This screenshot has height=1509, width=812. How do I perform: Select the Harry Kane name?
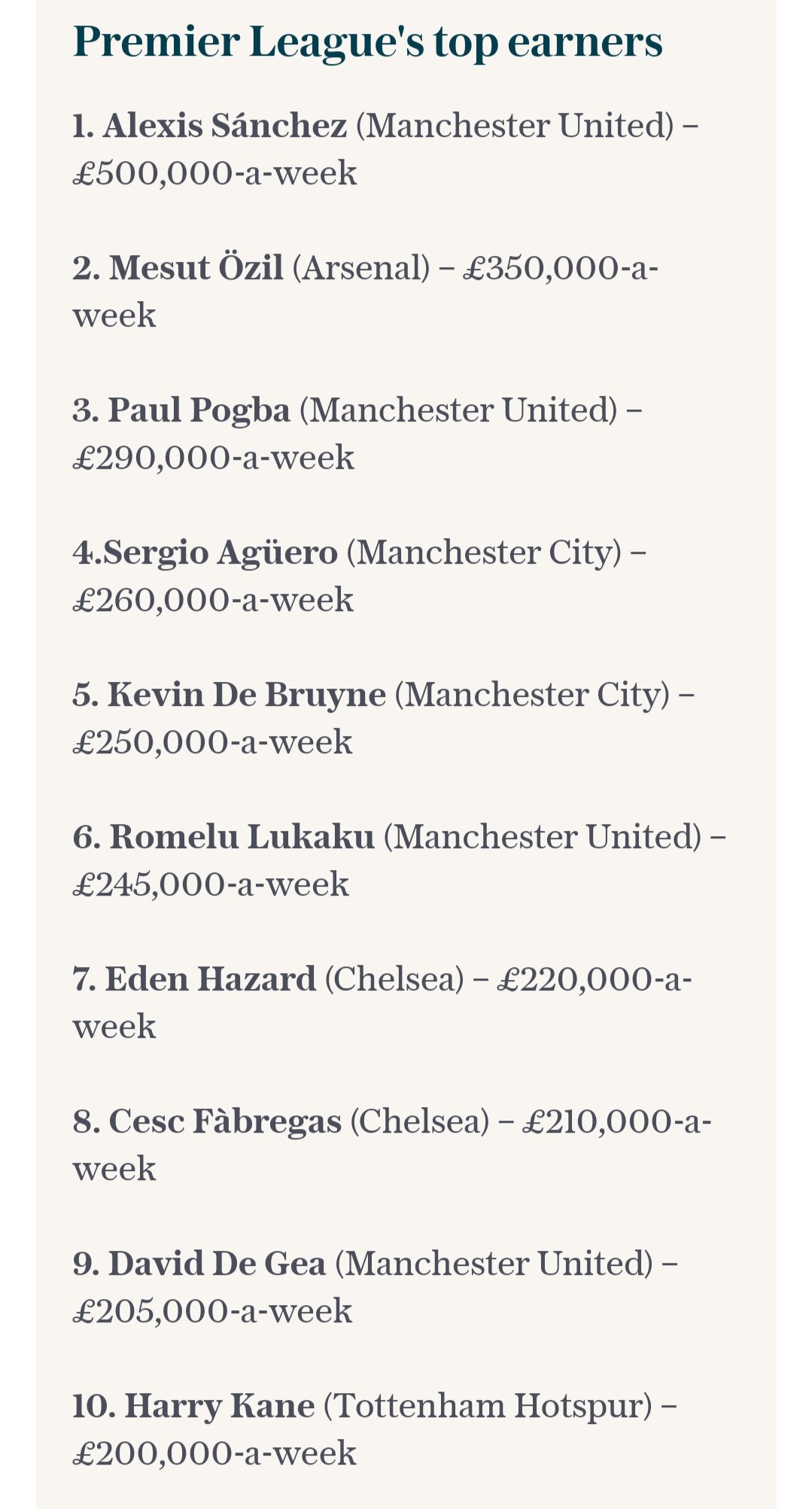[x=219, y=1406]
